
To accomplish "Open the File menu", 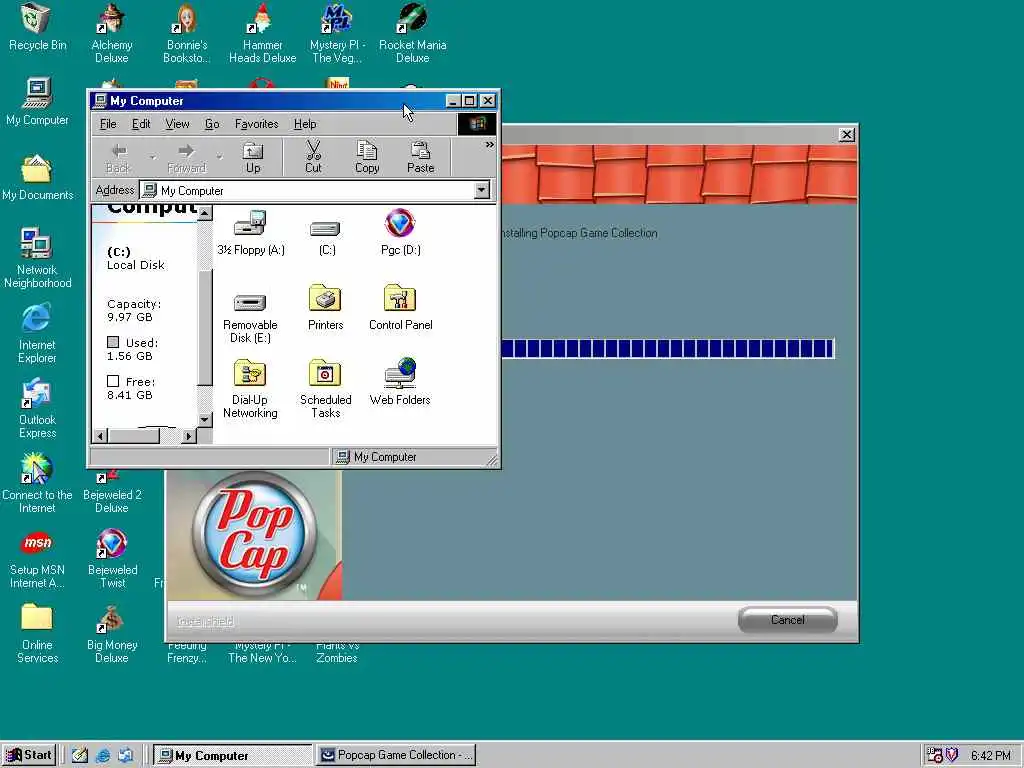I will (108, 123).
